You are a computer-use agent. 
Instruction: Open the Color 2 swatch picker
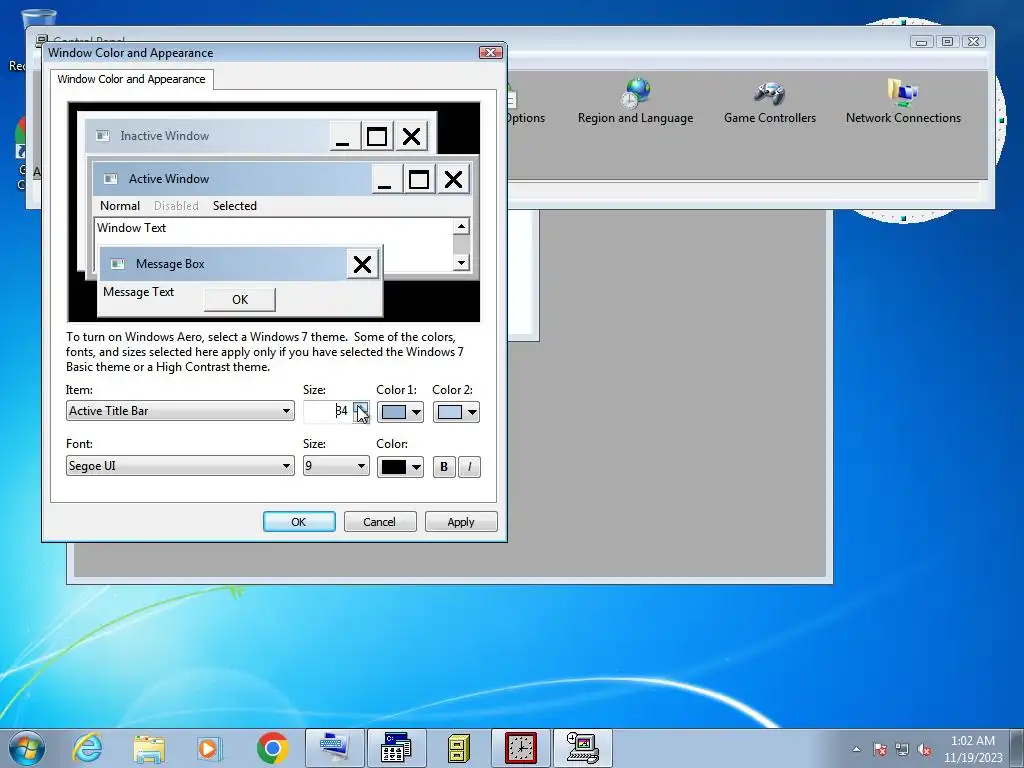pos(456,412)
